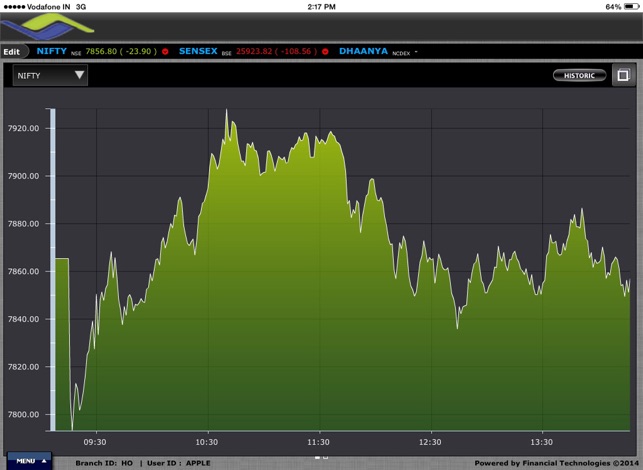
Task: Click the 7840.00 price axis label
Action: click(x=24, y=319)
